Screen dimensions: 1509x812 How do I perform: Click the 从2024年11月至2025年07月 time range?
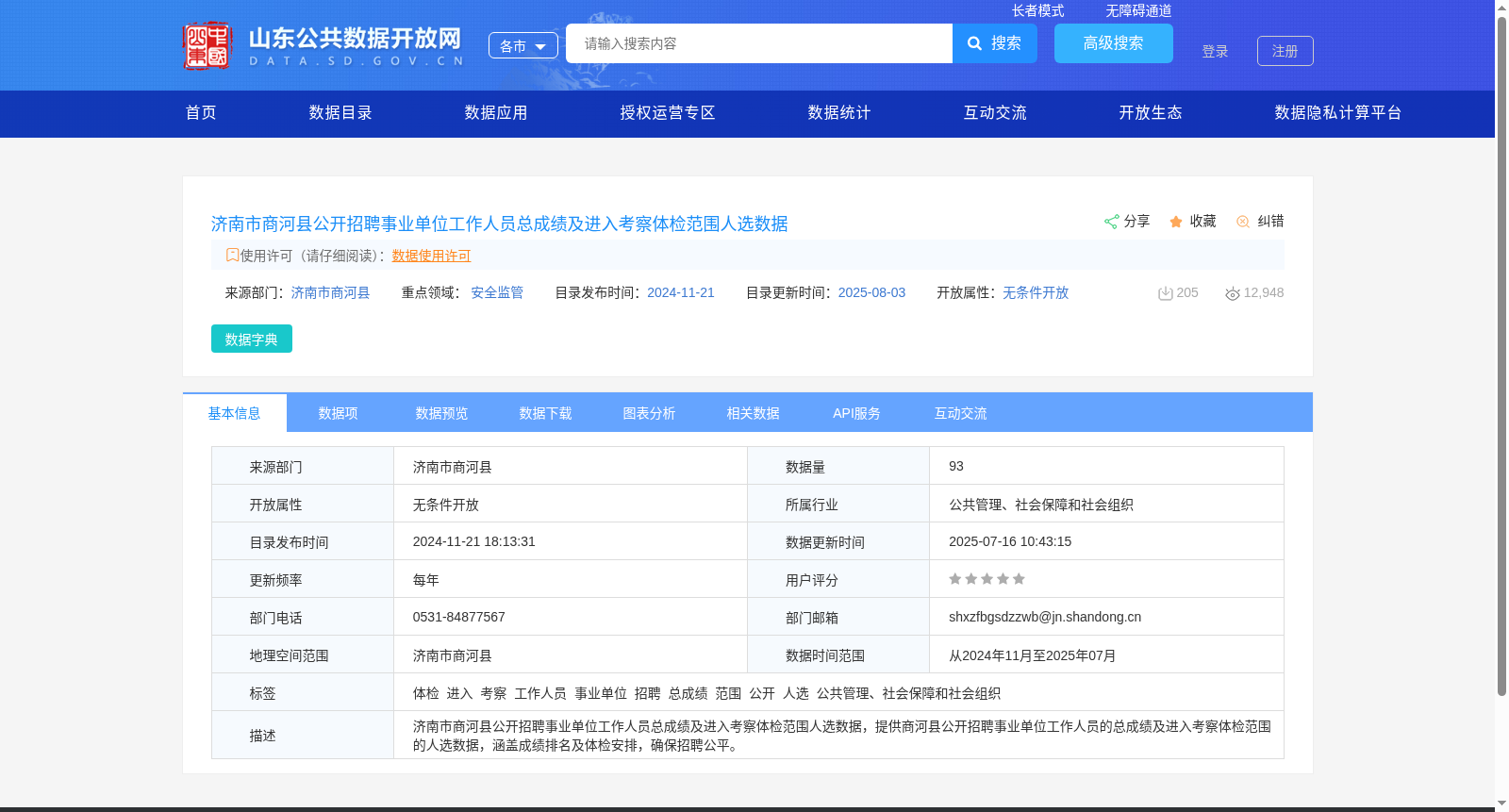(x=1033, y=655)
